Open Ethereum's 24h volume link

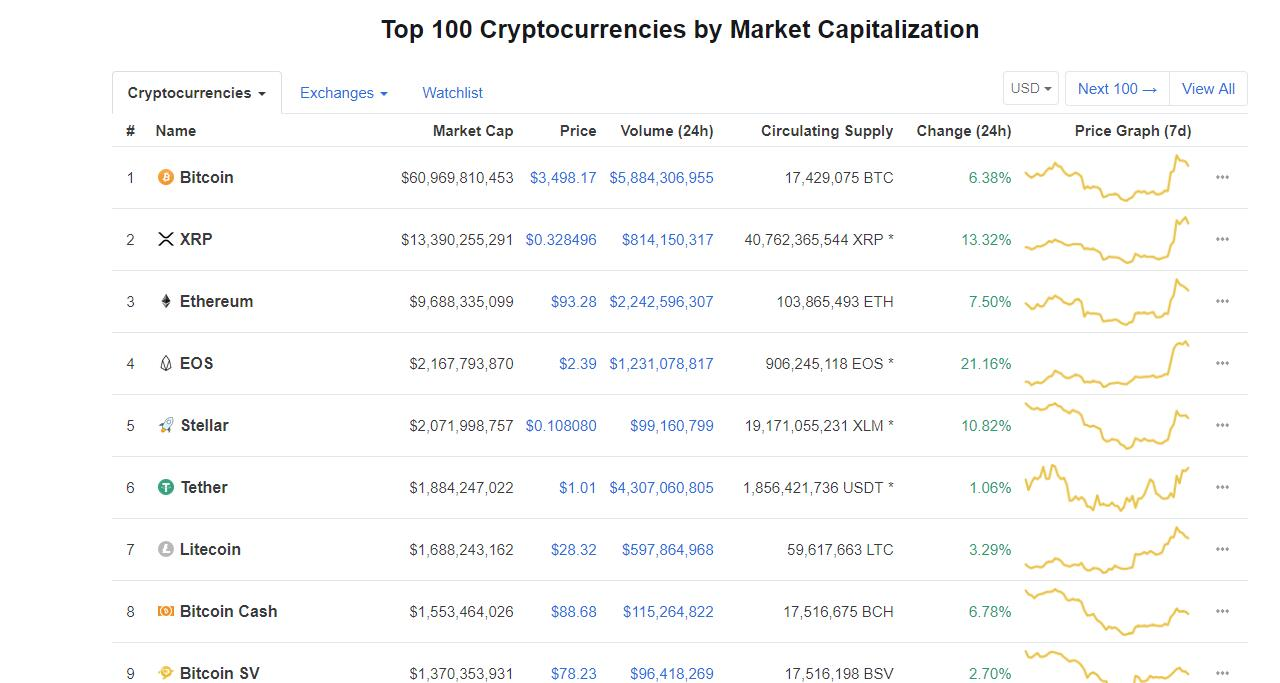(x=661, y=301)
